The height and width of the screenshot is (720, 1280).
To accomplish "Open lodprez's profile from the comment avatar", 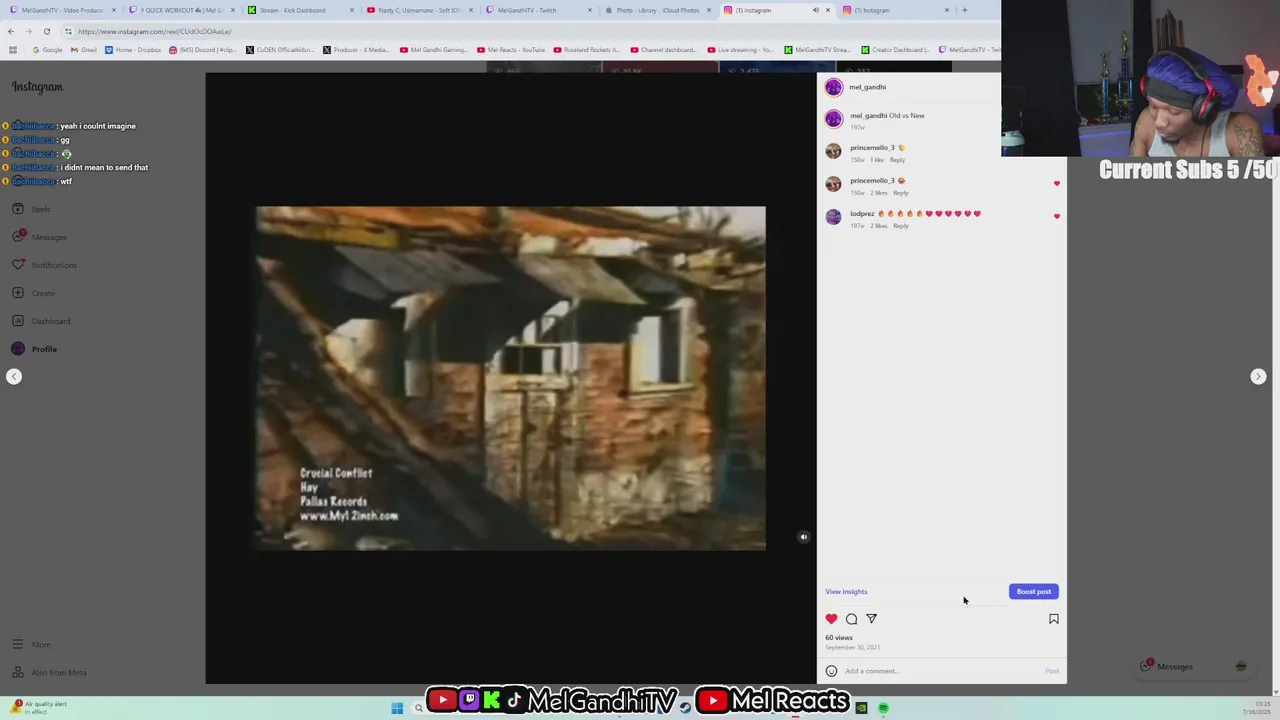I will pyautogui.click(x=833, y=217).
